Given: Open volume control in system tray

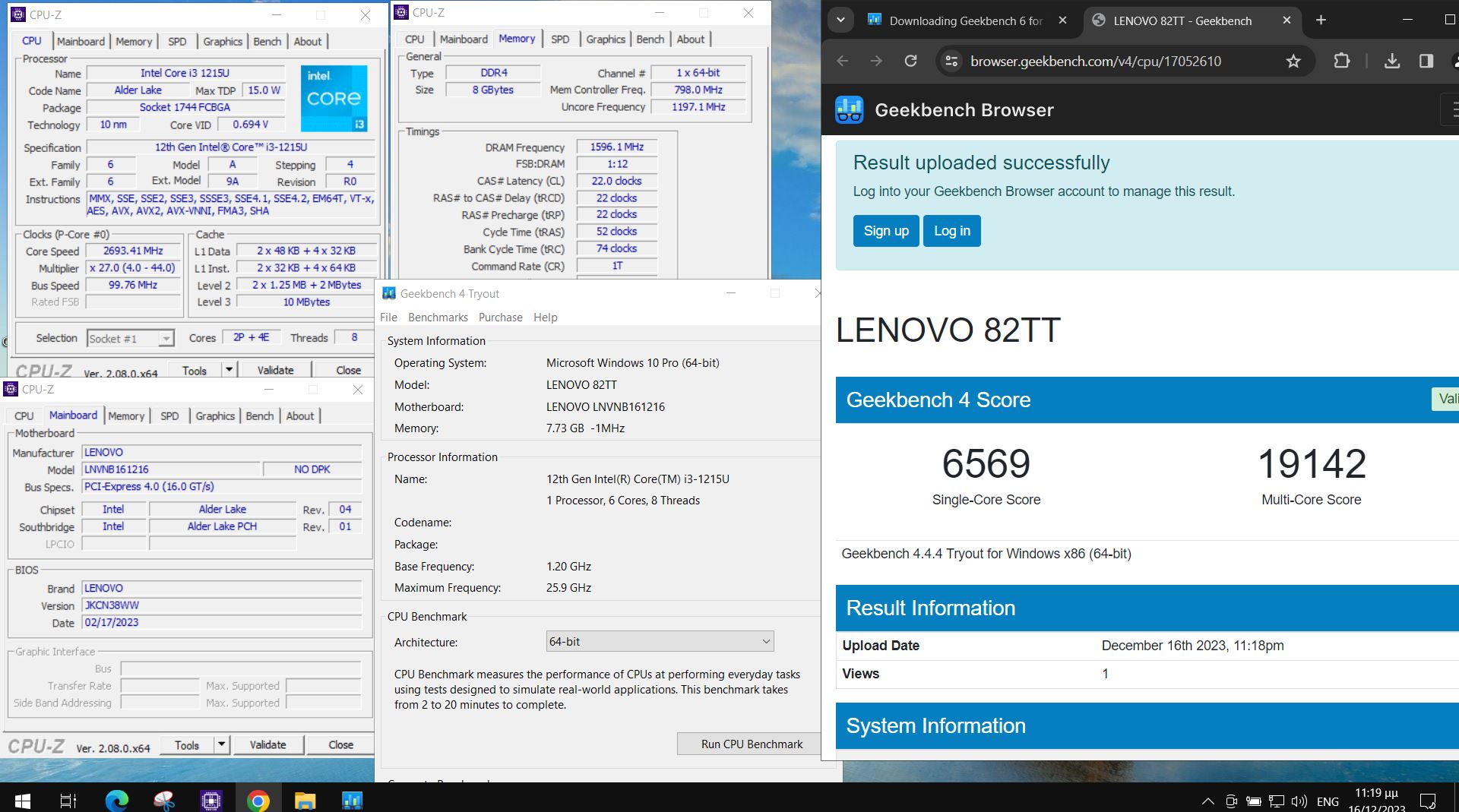Looking at the screenshot, I should click(1299, 801).
